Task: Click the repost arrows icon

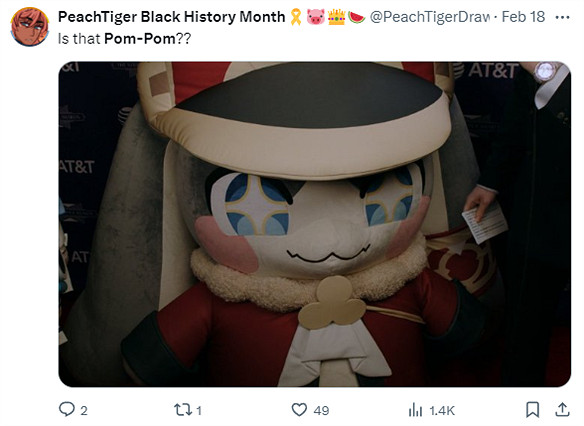Action: [x=183, y=410]
